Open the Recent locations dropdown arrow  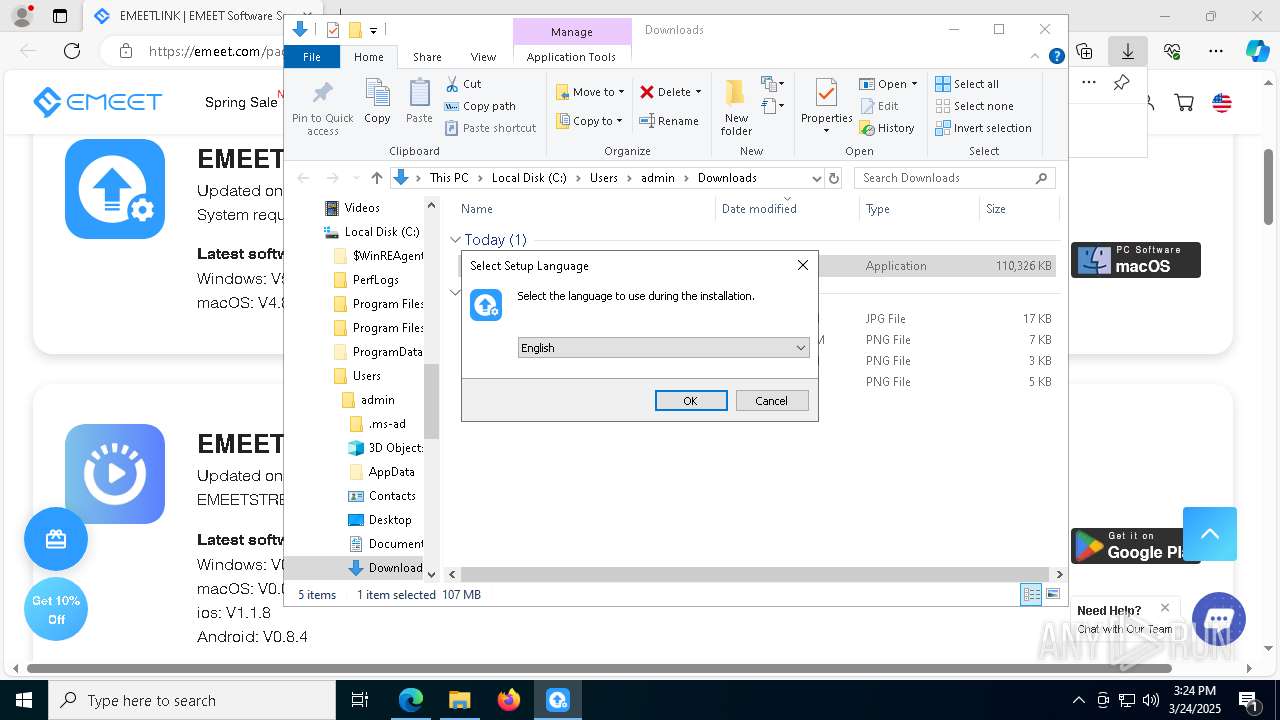[356, 178]
